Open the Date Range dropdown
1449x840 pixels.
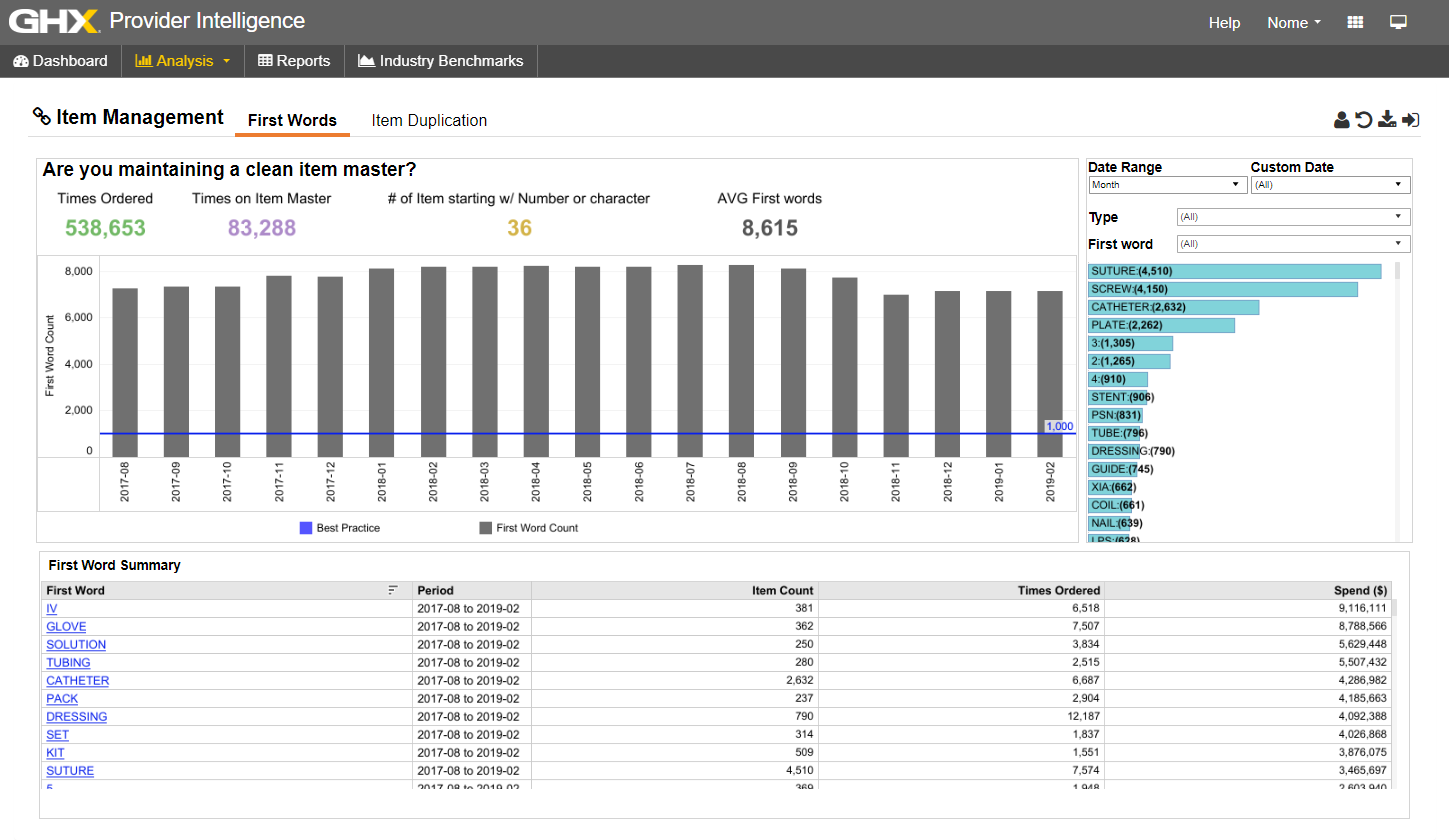(x=1167, y=185)
